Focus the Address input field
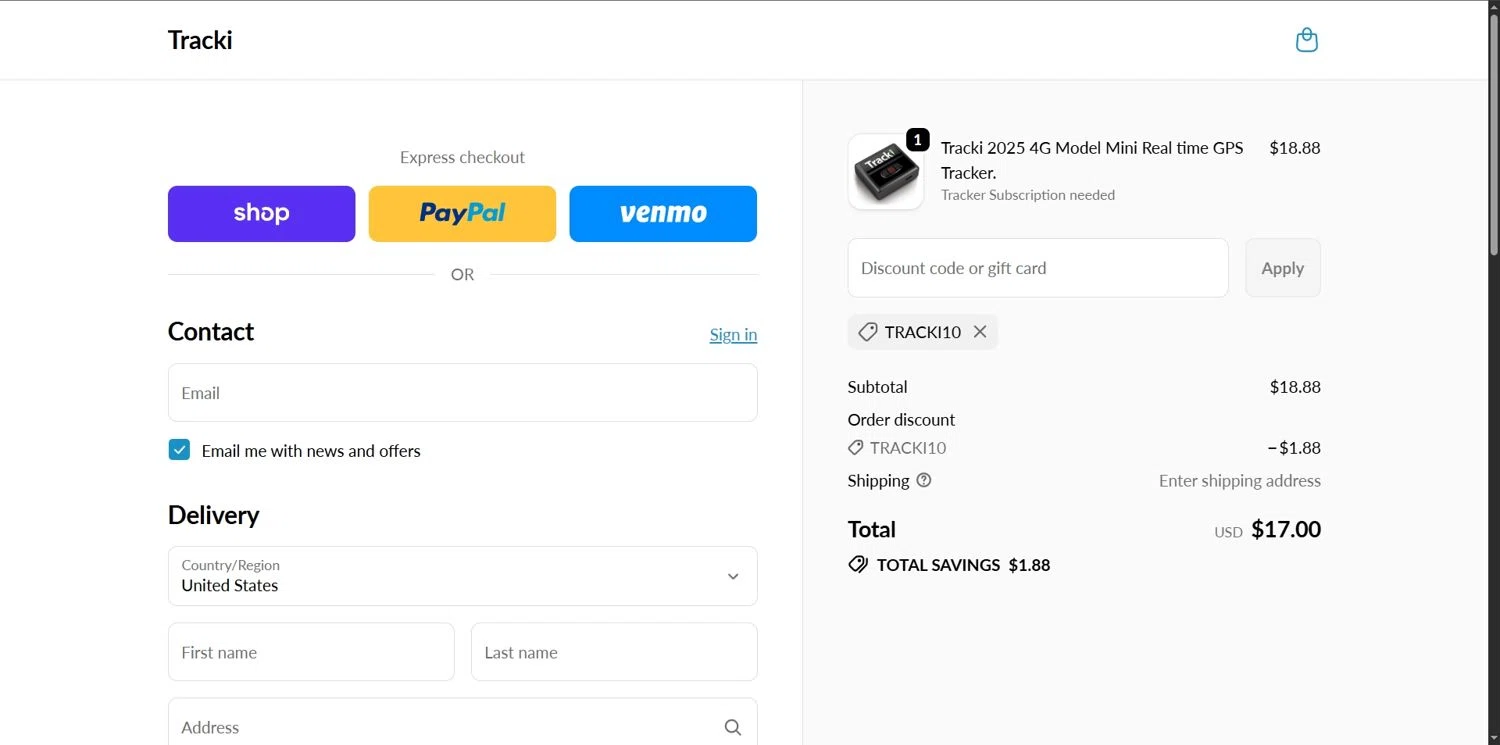Image resolution: width=1500 pixels, height=745 pixels. 463,722
